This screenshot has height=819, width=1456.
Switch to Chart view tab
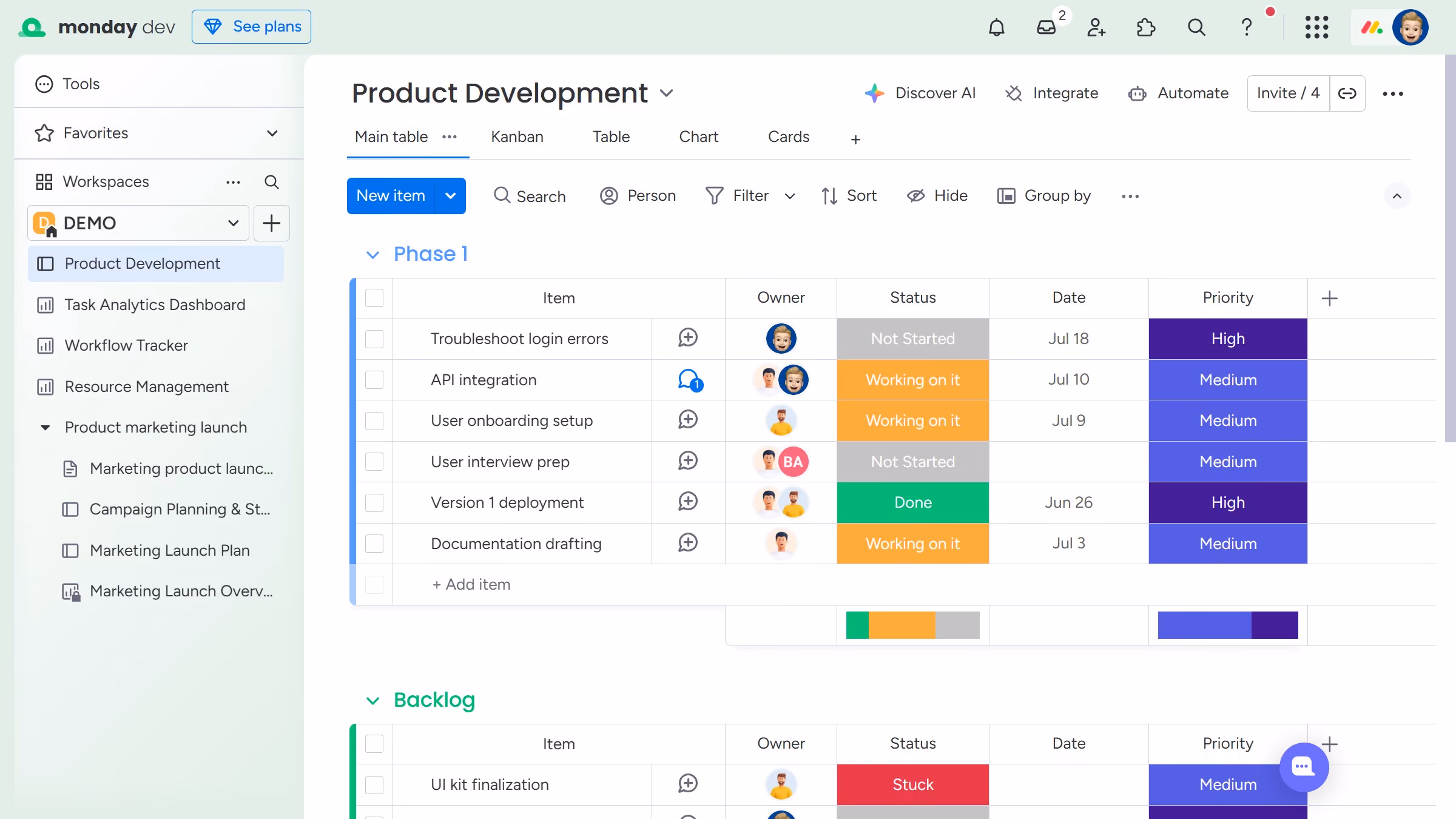tap(698, 137)
